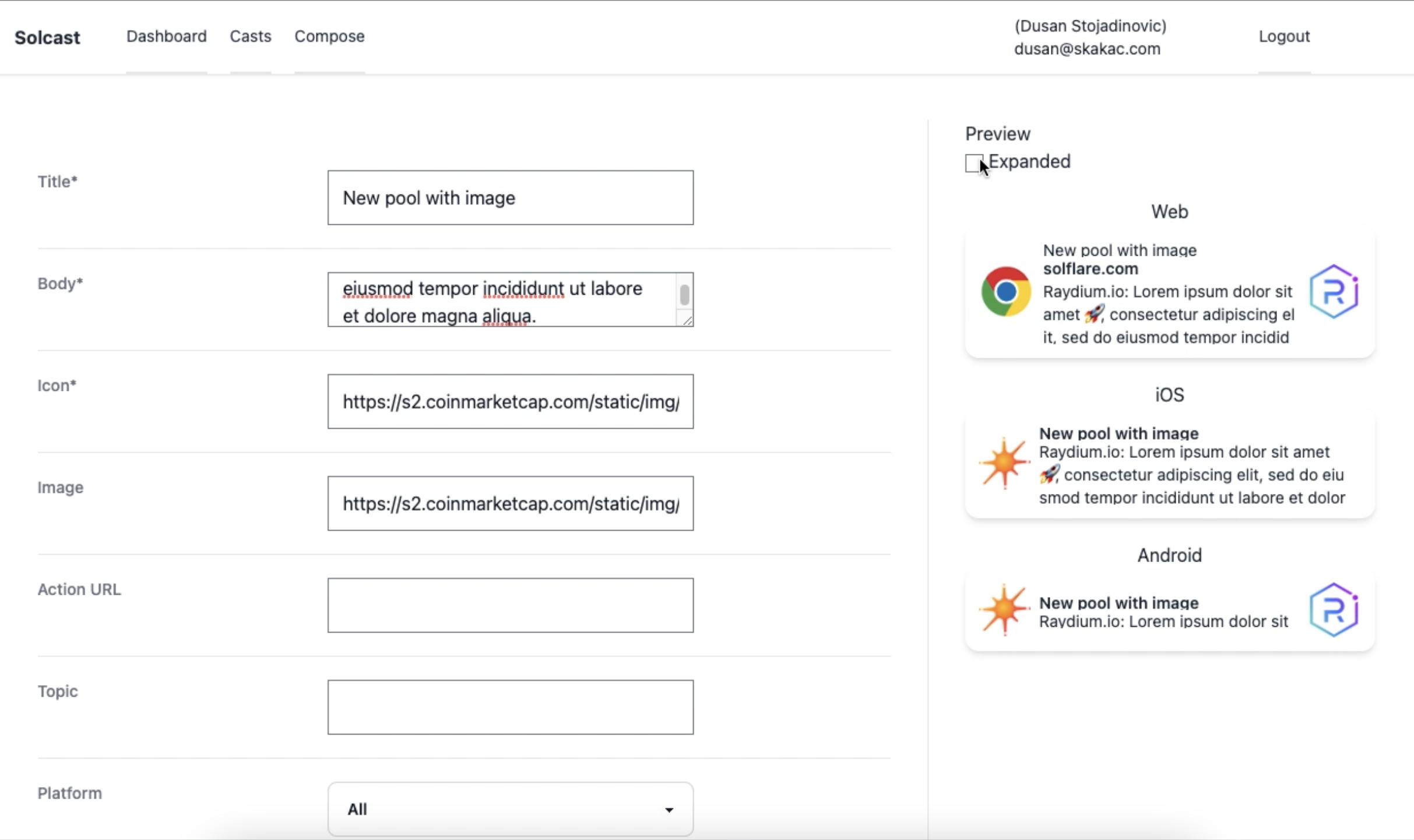Click the Body textarea scrollbar thumb
1414x840 pixels.
(x=684, y=295)
